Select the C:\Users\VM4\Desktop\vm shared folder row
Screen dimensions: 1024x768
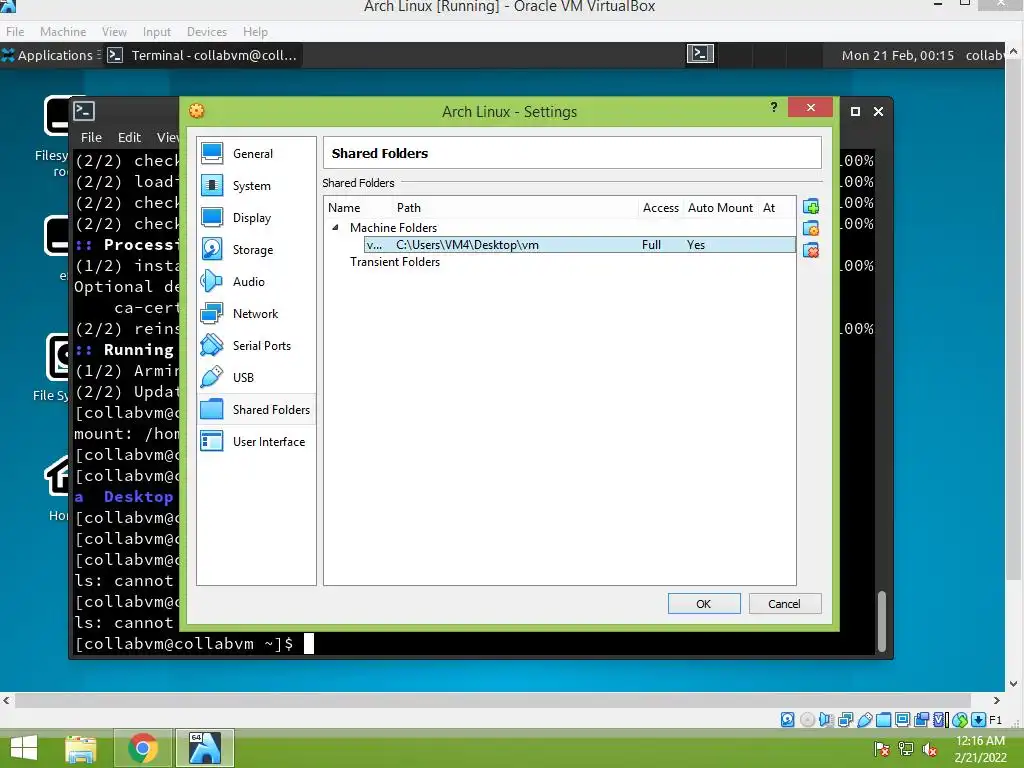(580, 245)
